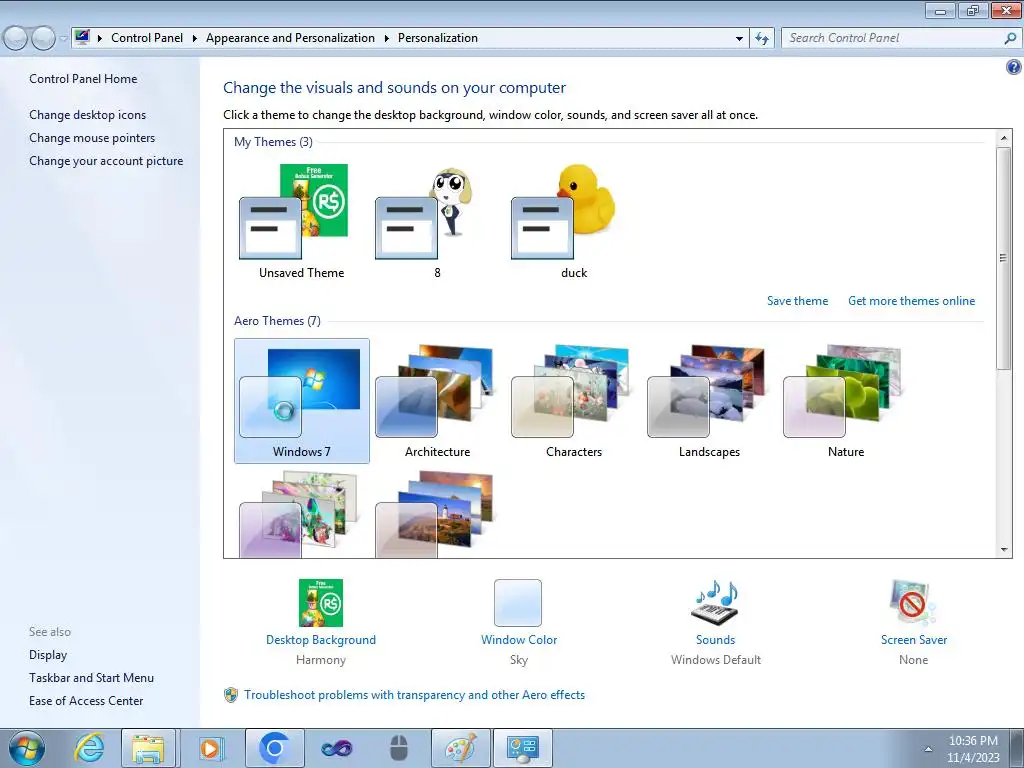The image size is (1024, 768).
Task: Click the My Themes (3) heading
Action: pyautogui.click(x=273, y=142)
